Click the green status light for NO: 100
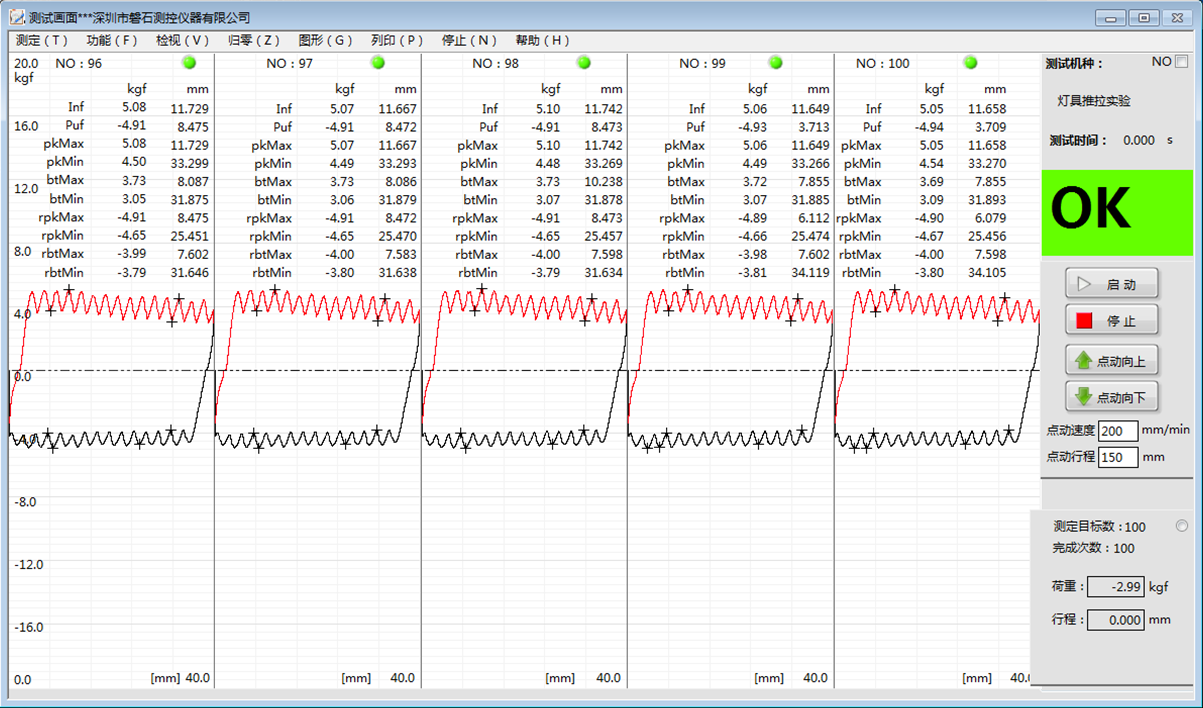Viewport: 1203px width, 708px height. tap(970, 63)
